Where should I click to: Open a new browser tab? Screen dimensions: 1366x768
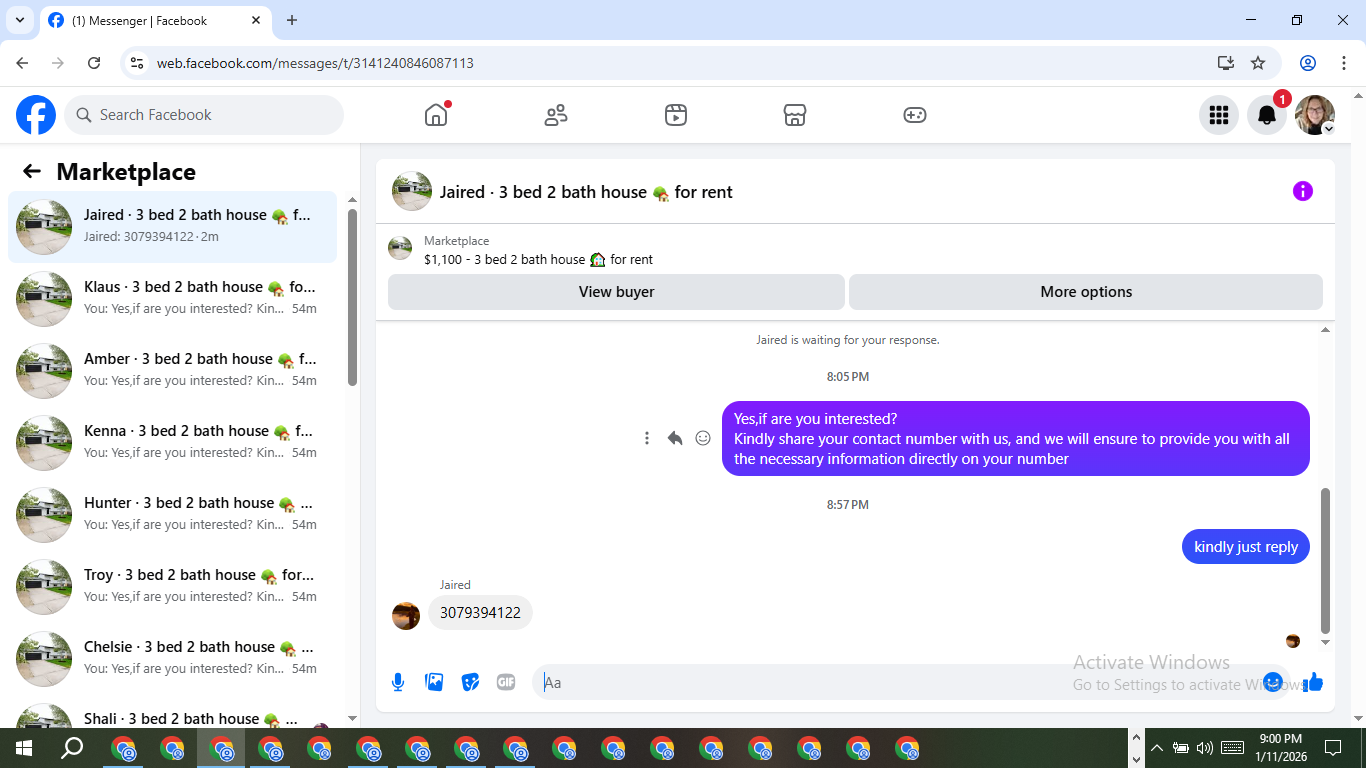pos(292,20)
